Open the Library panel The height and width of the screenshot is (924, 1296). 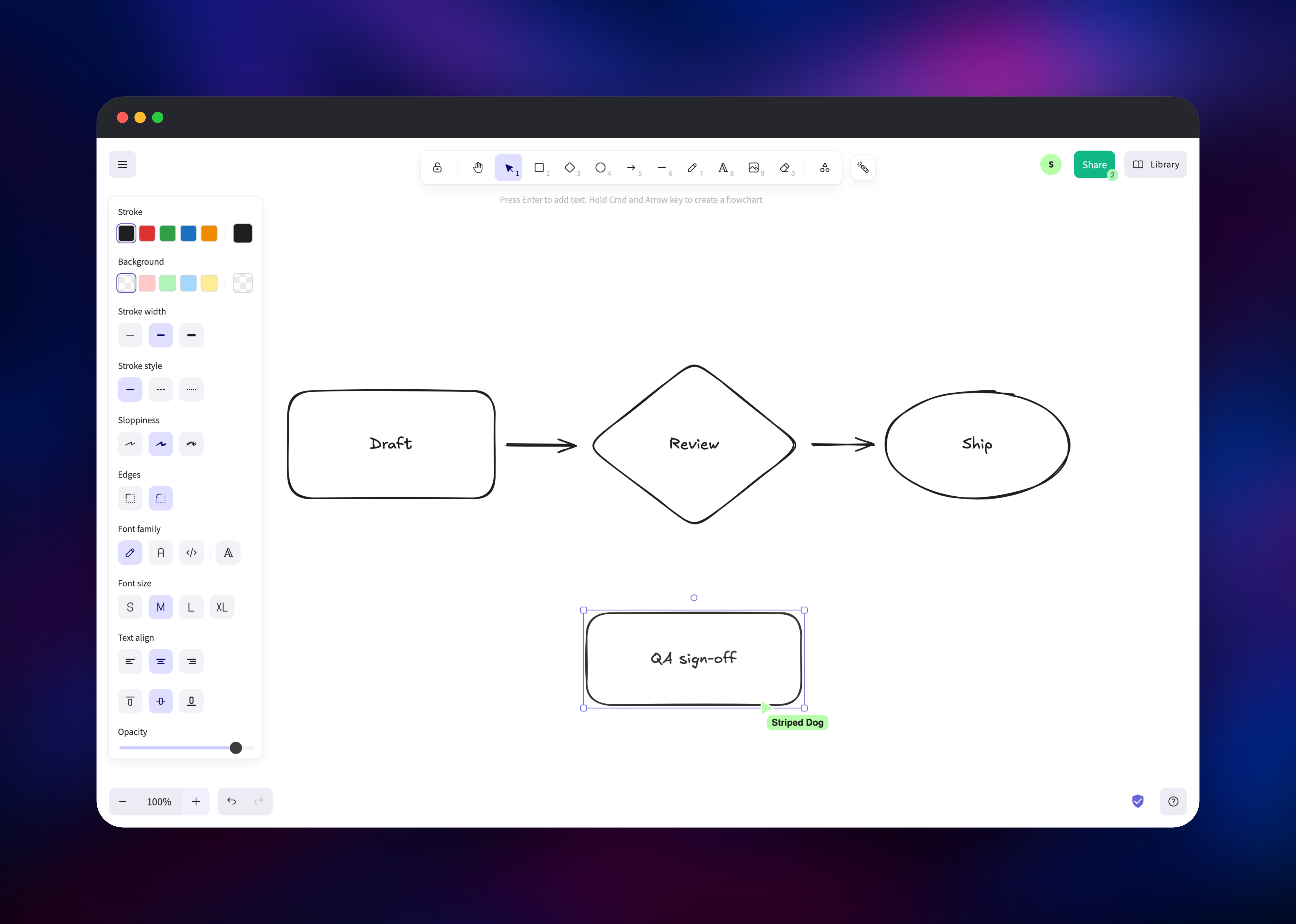click(x=1155, y=164)
